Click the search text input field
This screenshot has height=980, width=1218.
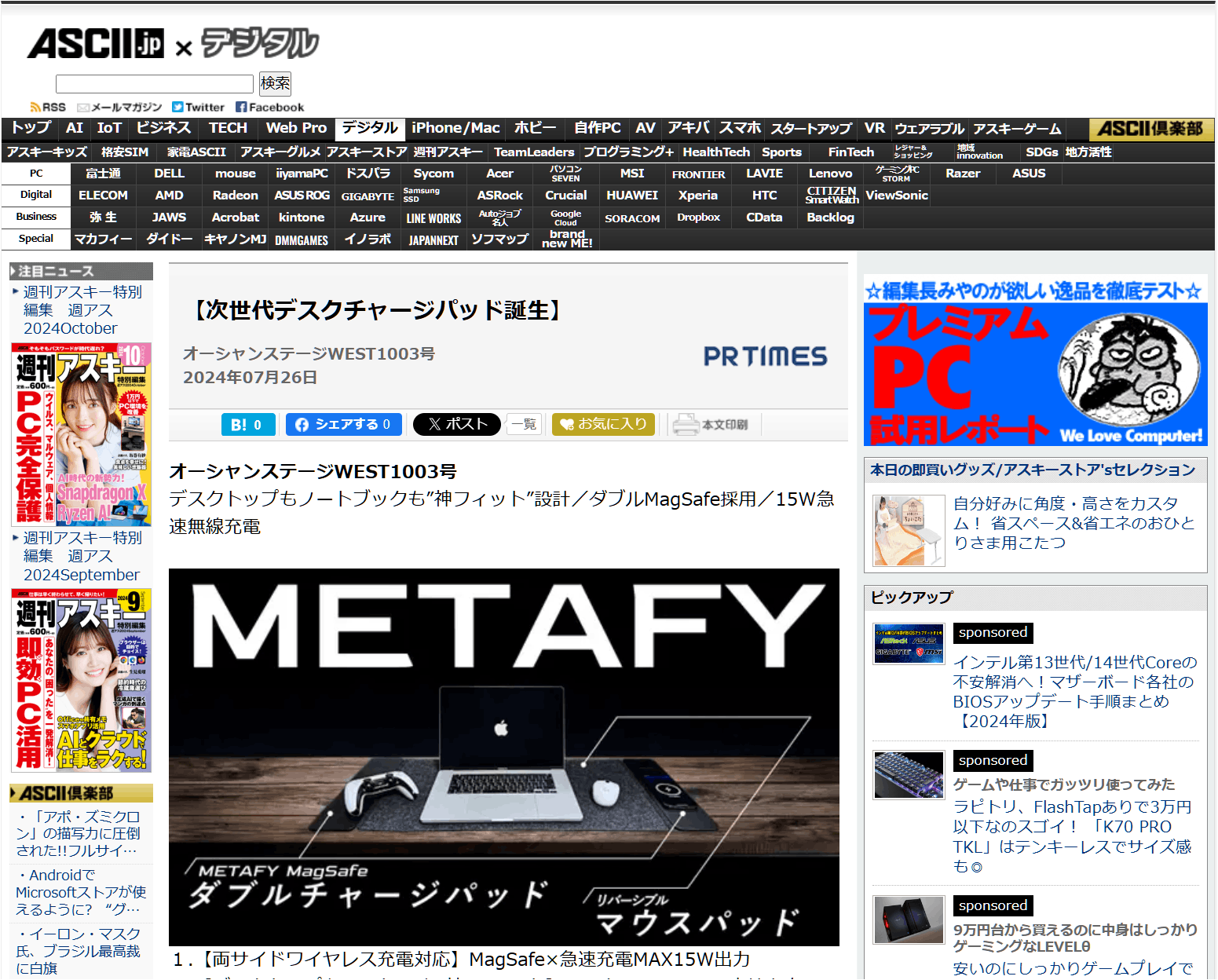[155, 84]
